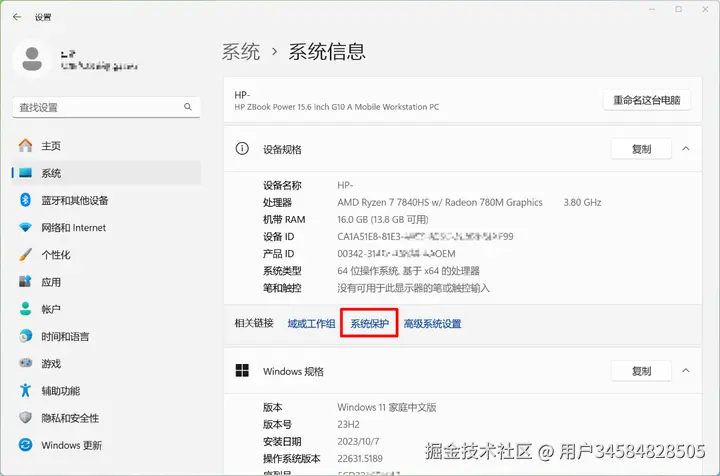Screen dimensions: 720x476
Task: Click the 系统 monitor icon
Action: (25, 173)
